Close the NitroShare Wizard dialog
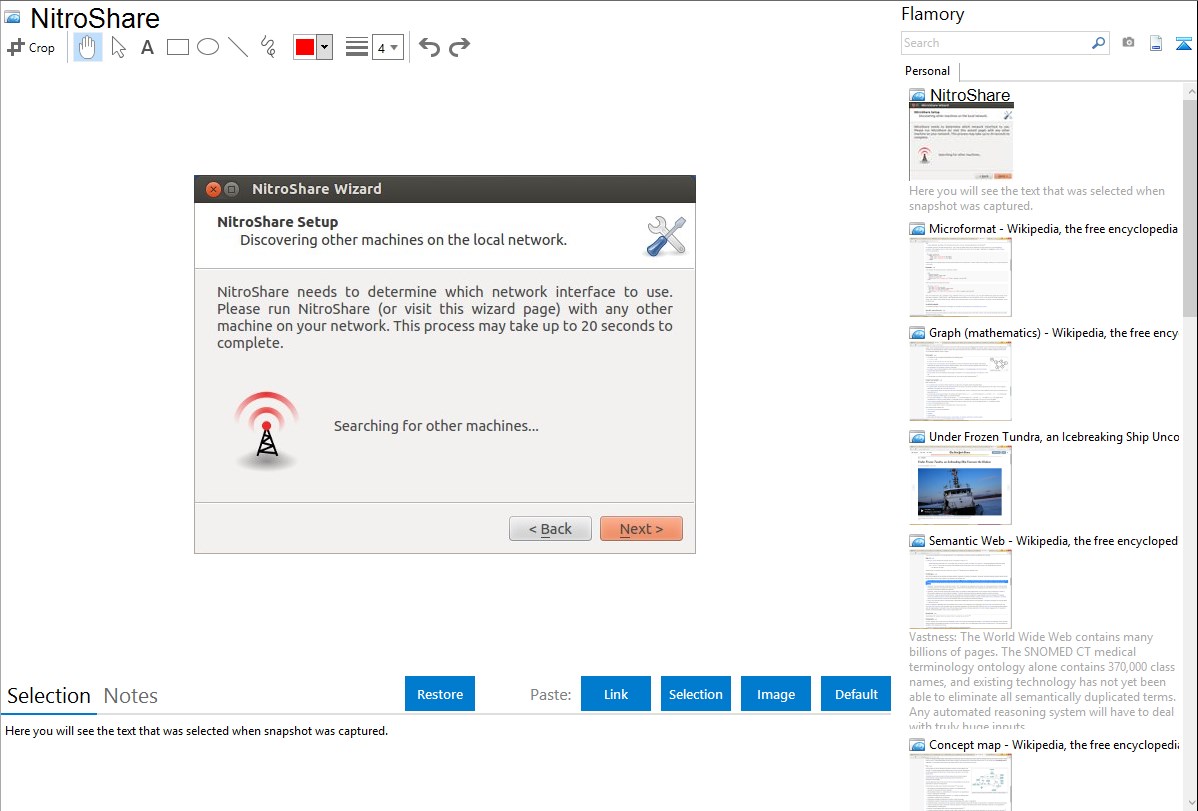The height and width of the screenshot is (811, 1198). pos(213,189)
